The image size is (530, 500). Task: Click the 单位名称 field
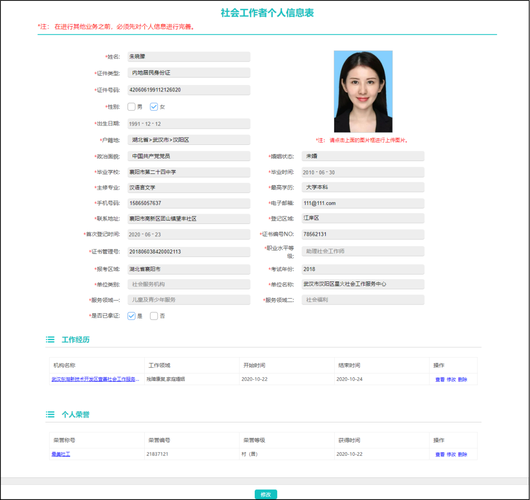[363, 284]
